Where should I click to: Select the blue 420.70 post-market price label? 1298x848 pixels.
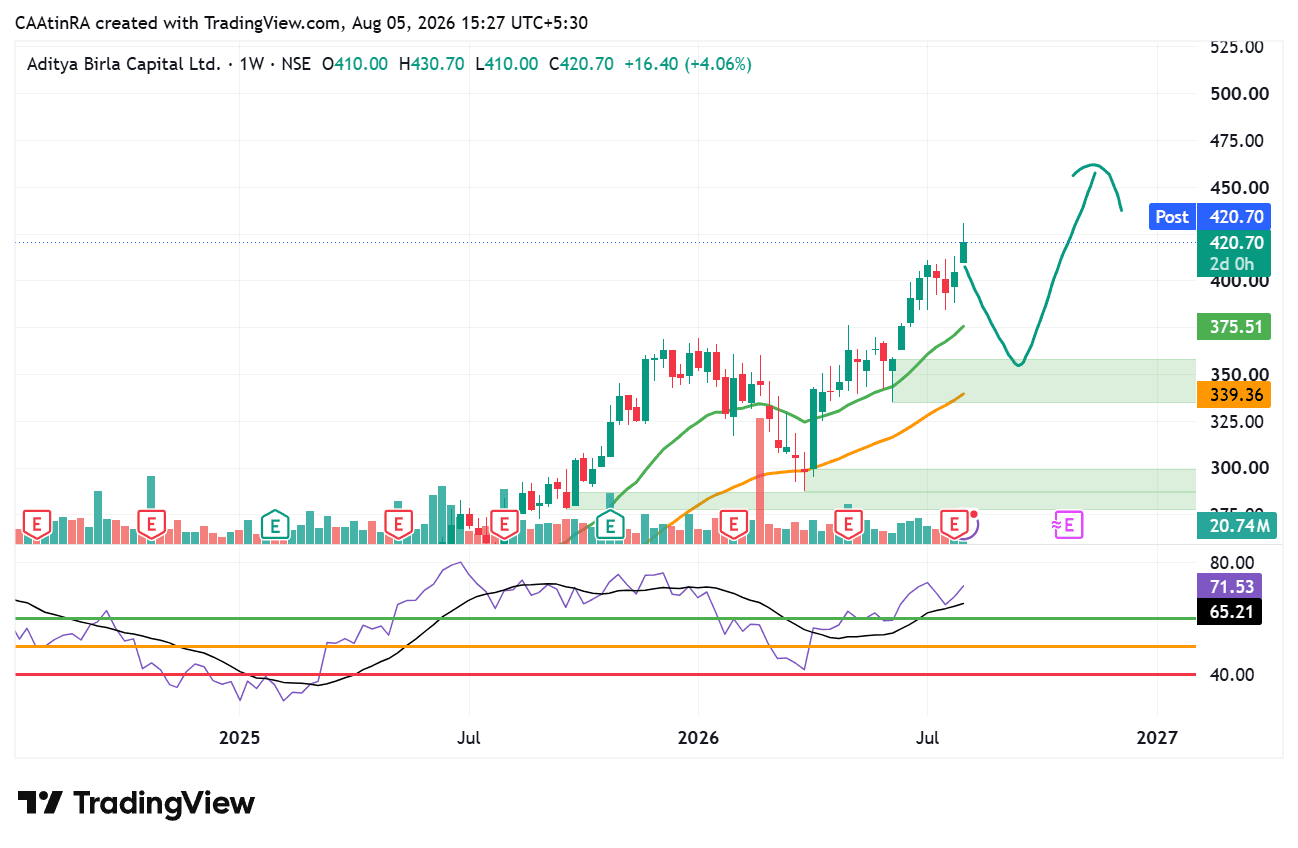[1234, 217]
